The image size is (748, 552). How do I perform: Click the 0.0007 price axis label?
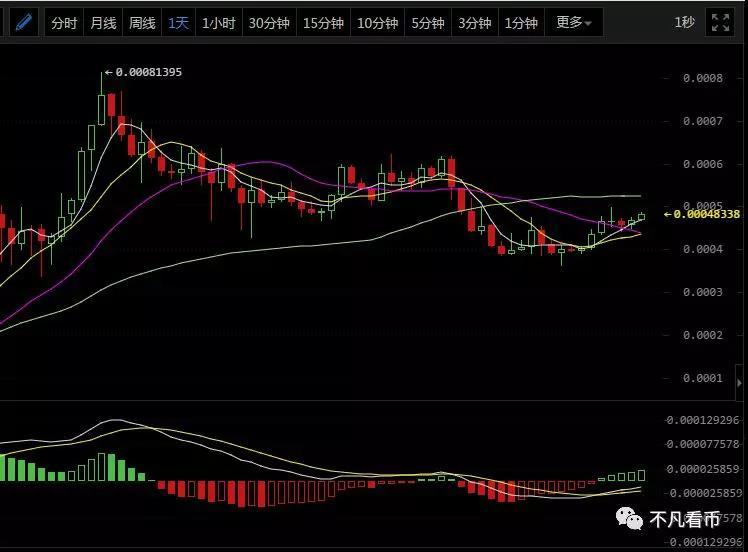click(x=703, y=121)
